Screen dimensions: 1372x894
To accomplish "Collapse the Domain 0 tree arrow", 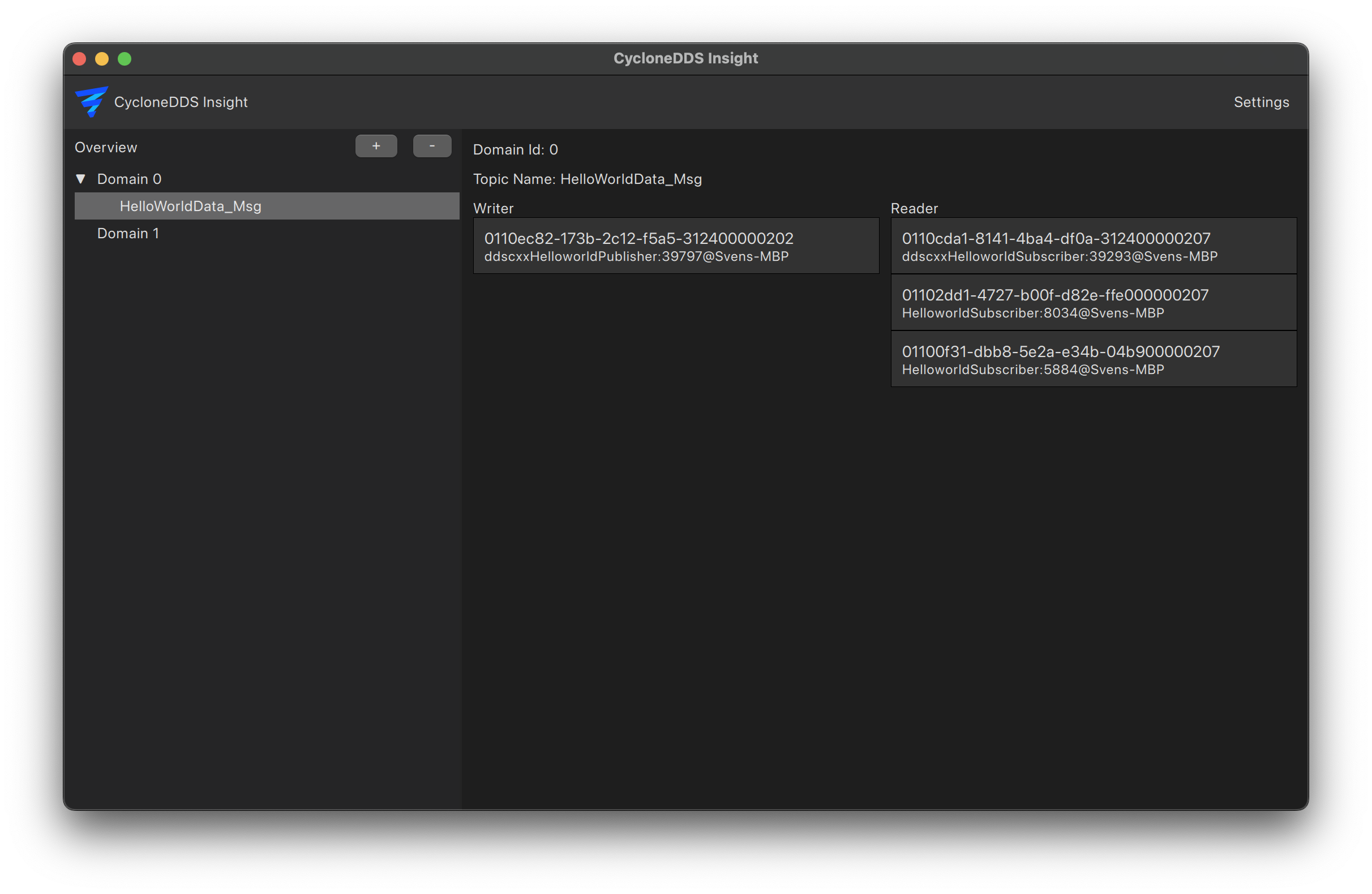I will tap(81, 179).
